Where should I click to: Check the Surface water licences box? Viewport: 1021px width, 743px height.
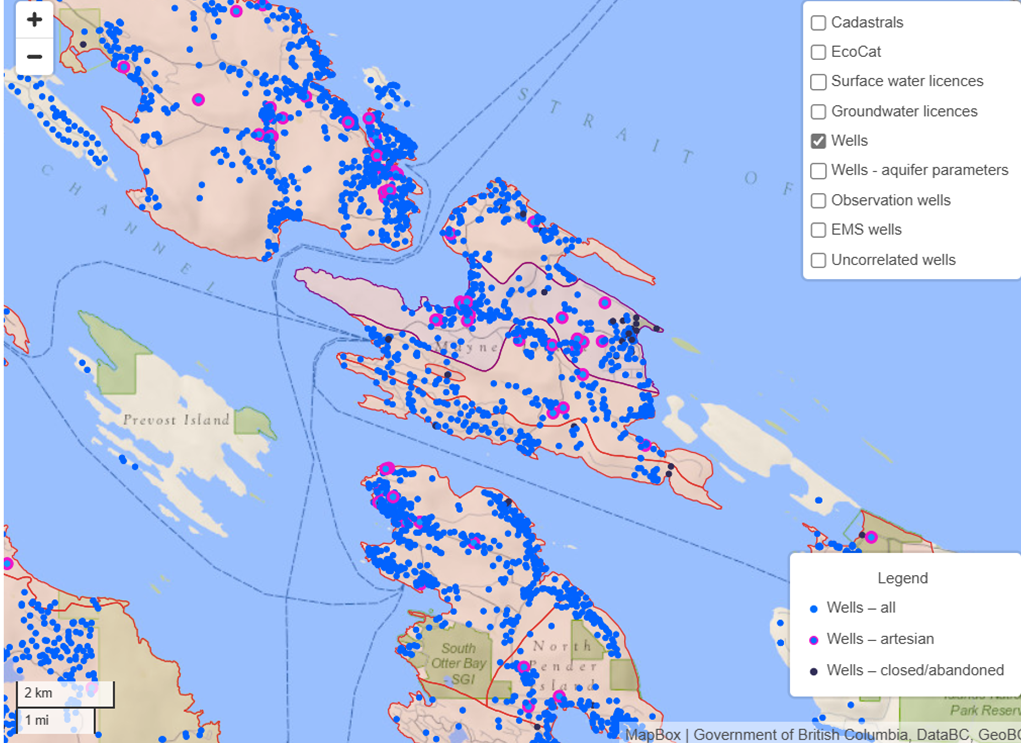pyautogui.click(x=818, y=82)
